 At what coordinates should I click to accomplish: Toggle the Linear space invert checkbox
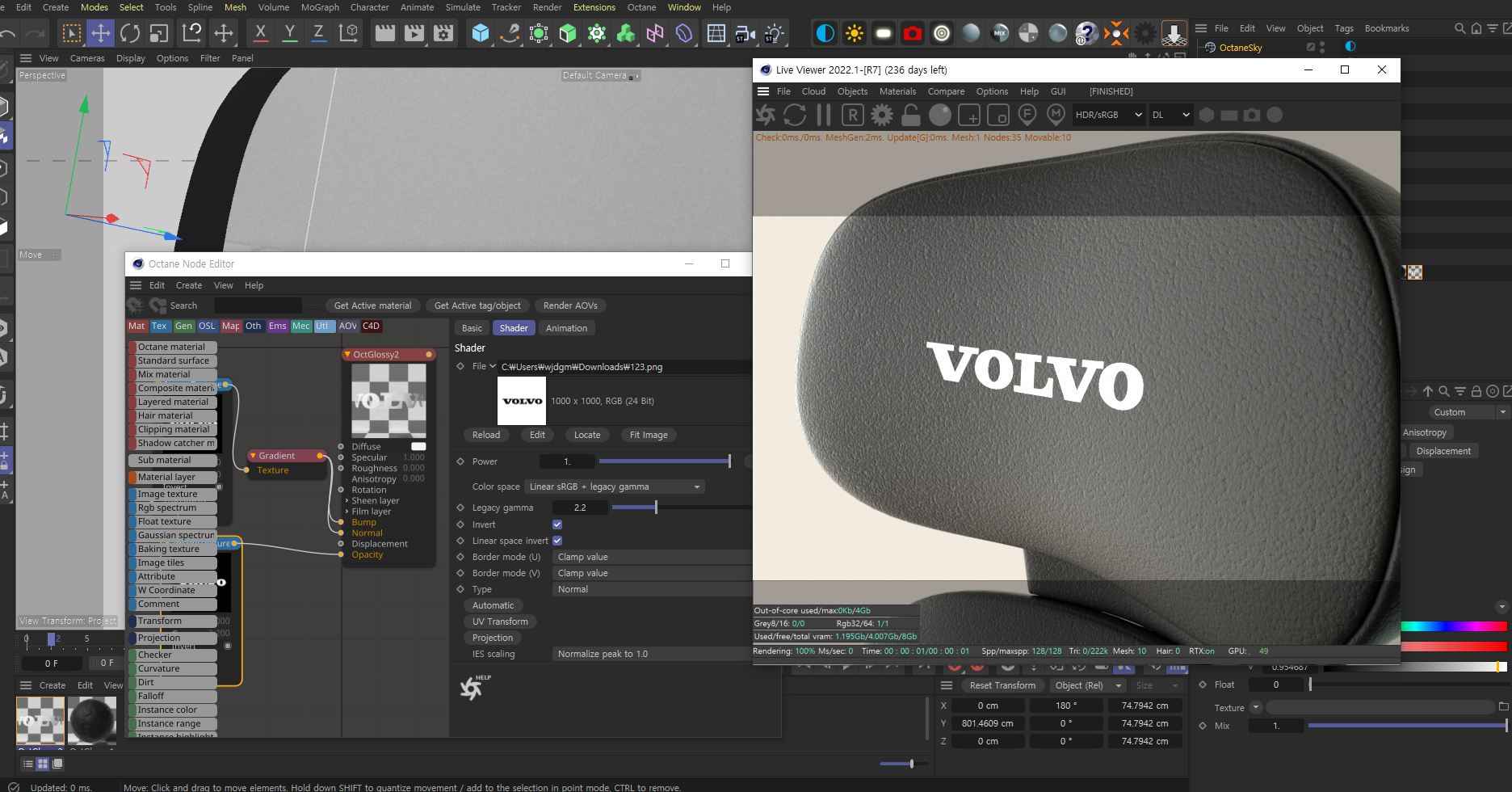tap(557, 541)
